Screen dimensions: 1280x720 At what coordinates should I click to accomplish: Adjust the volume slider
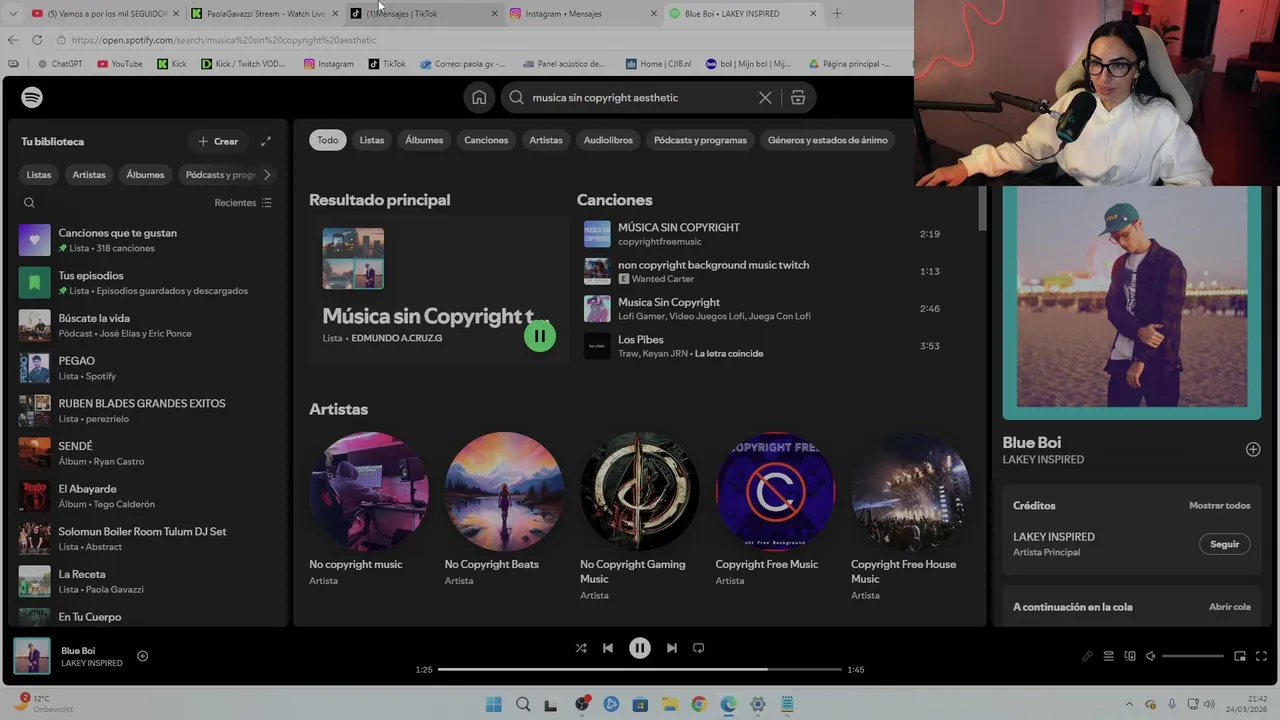(x=1193, y=656)
